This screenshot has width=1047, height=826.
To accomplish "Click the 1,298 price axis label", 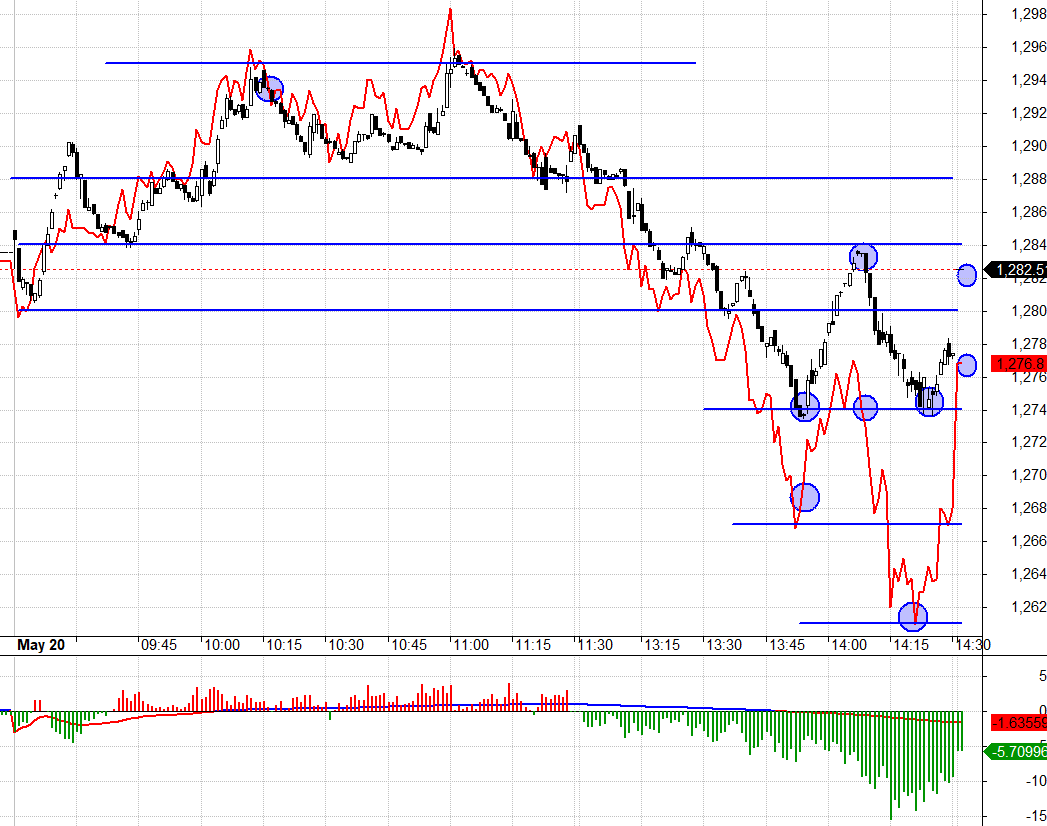I will pos(1029,14).
